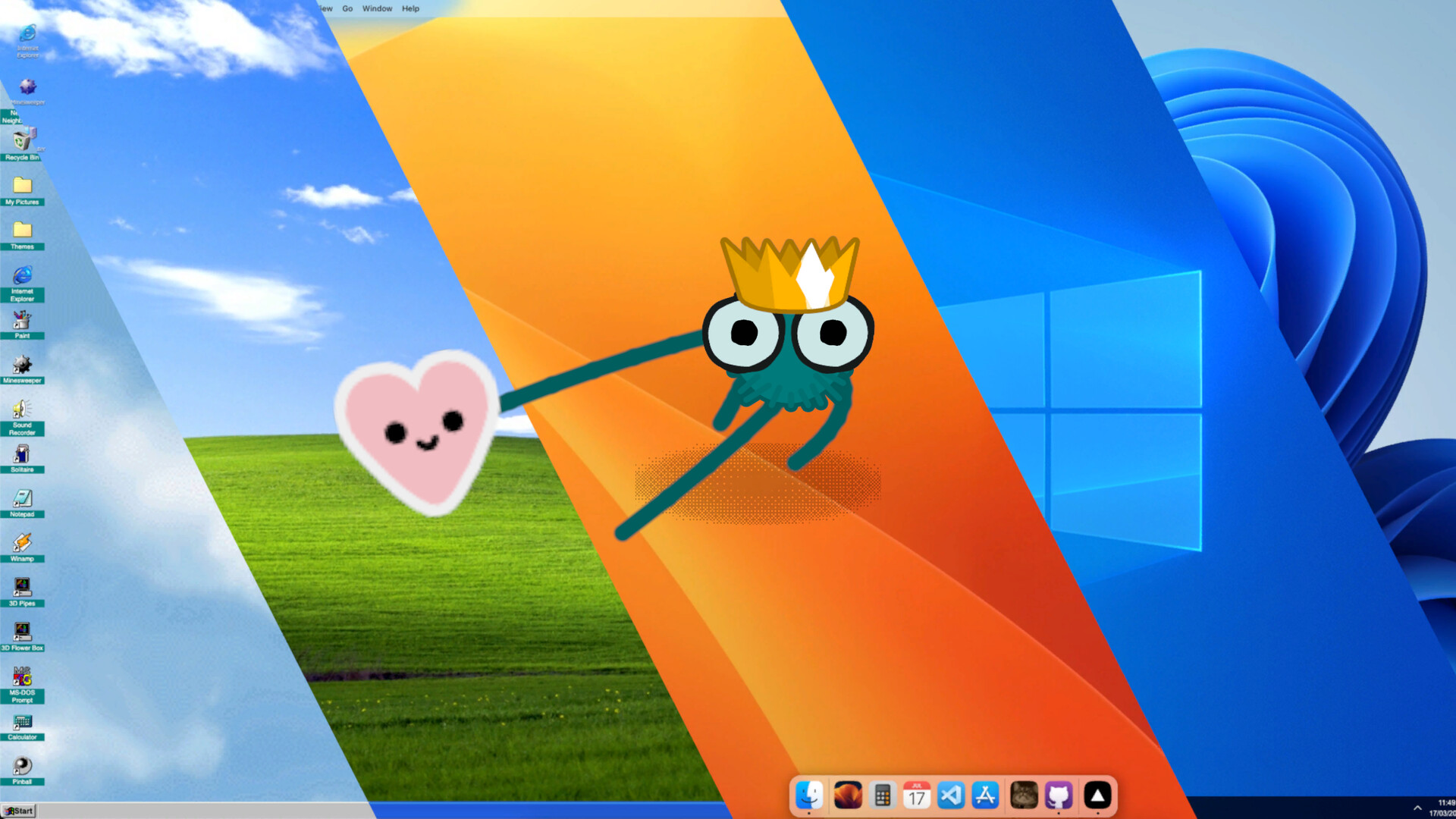Screen dimensions: 1456x819
Task: Open the Calendar dock icon showing 17
Action: tap(916, 795)
